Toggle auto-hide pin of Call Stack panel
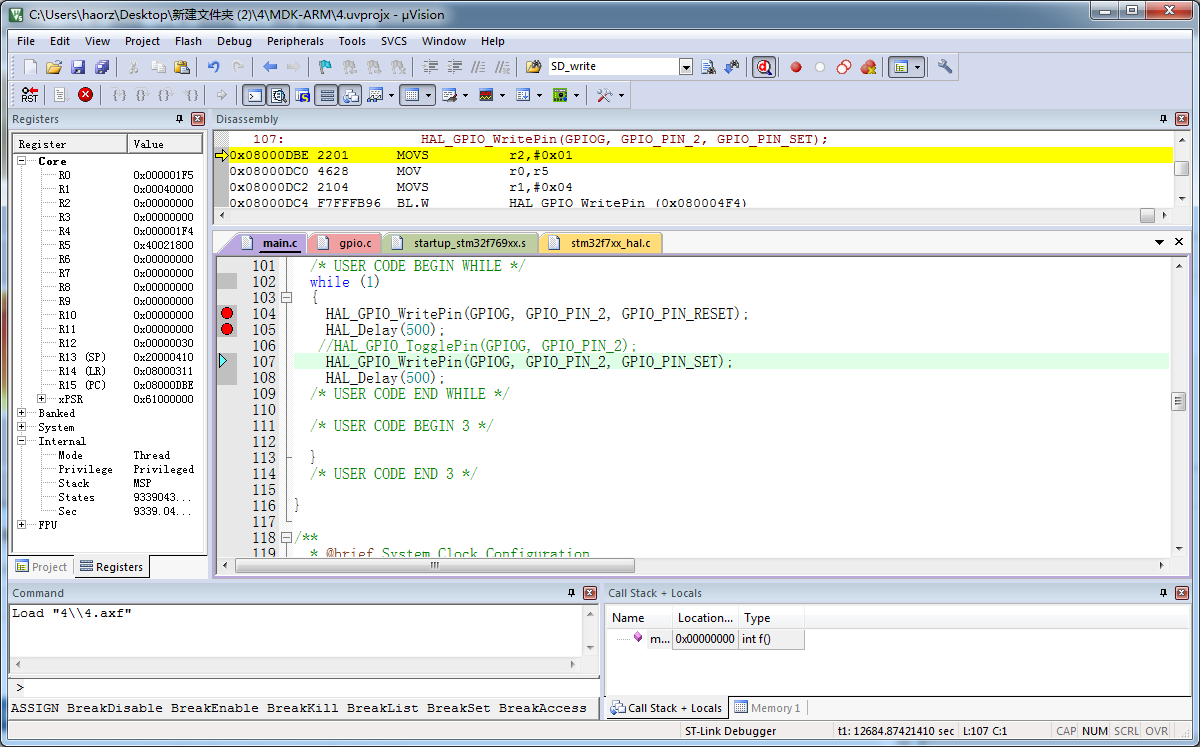 [x=1162, y=593]
